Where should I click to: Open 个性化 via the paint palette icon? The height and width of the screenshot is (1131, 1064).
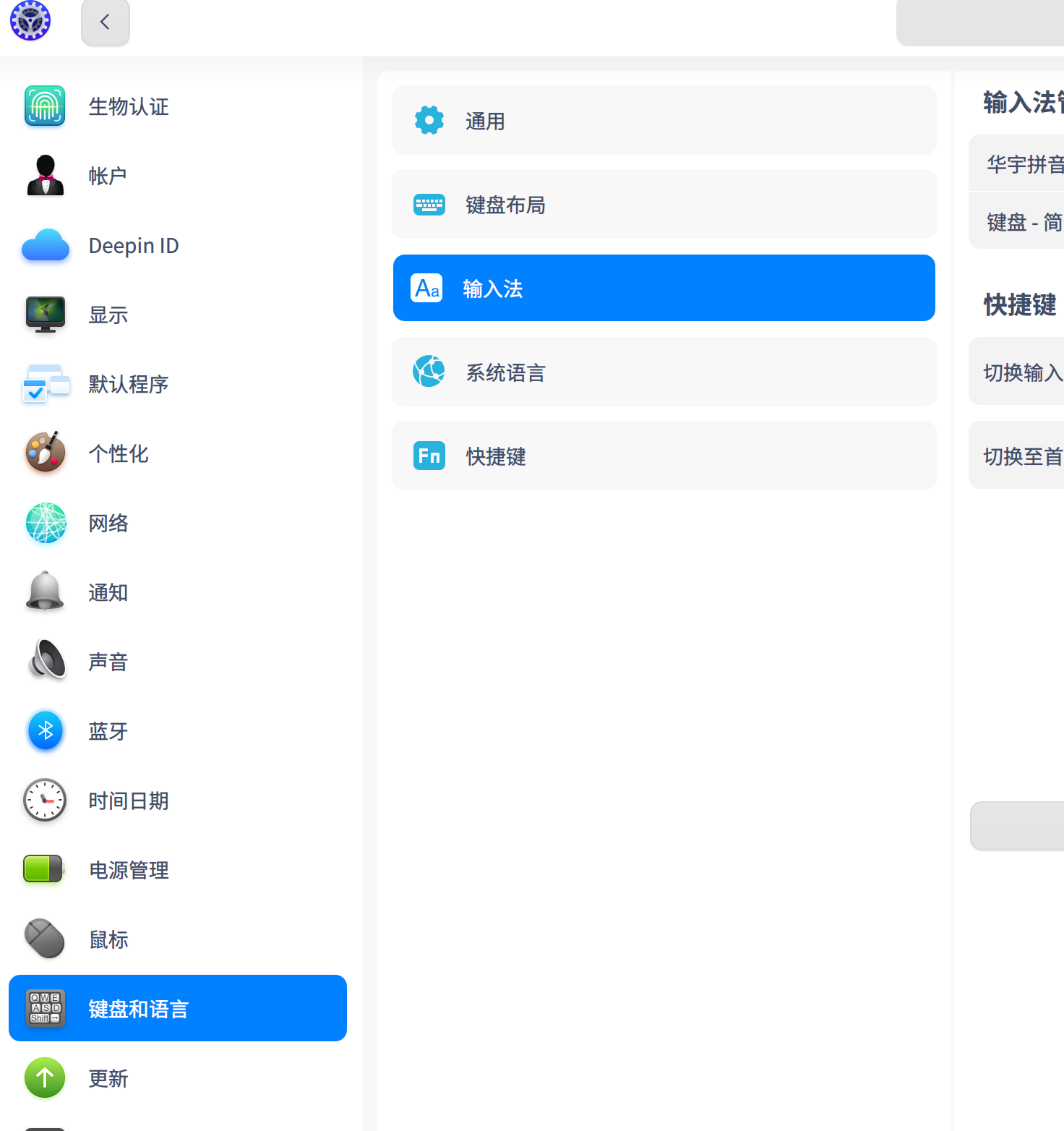45,453
